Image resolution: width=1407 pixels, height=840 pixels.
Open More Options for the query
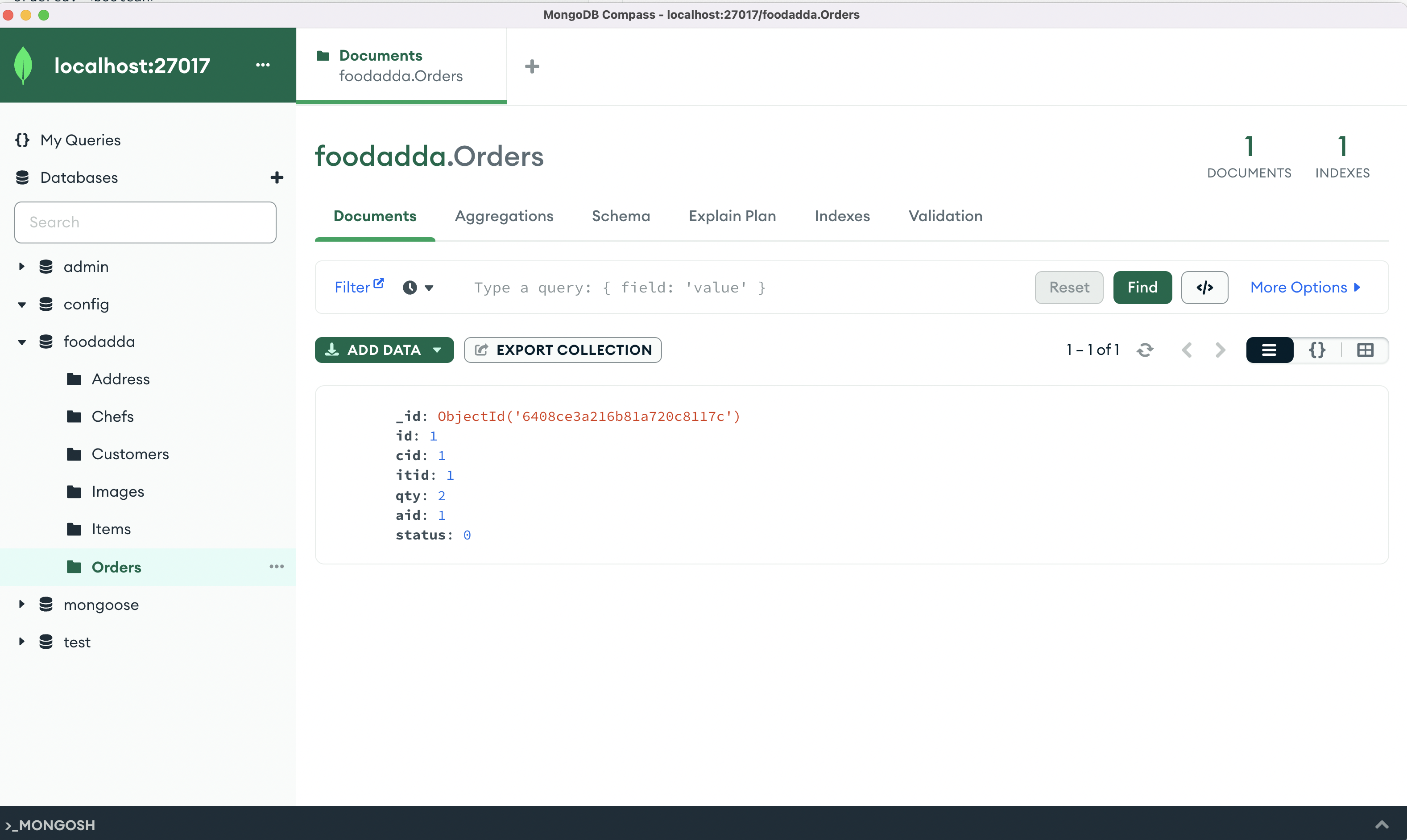click(1304, 288)
